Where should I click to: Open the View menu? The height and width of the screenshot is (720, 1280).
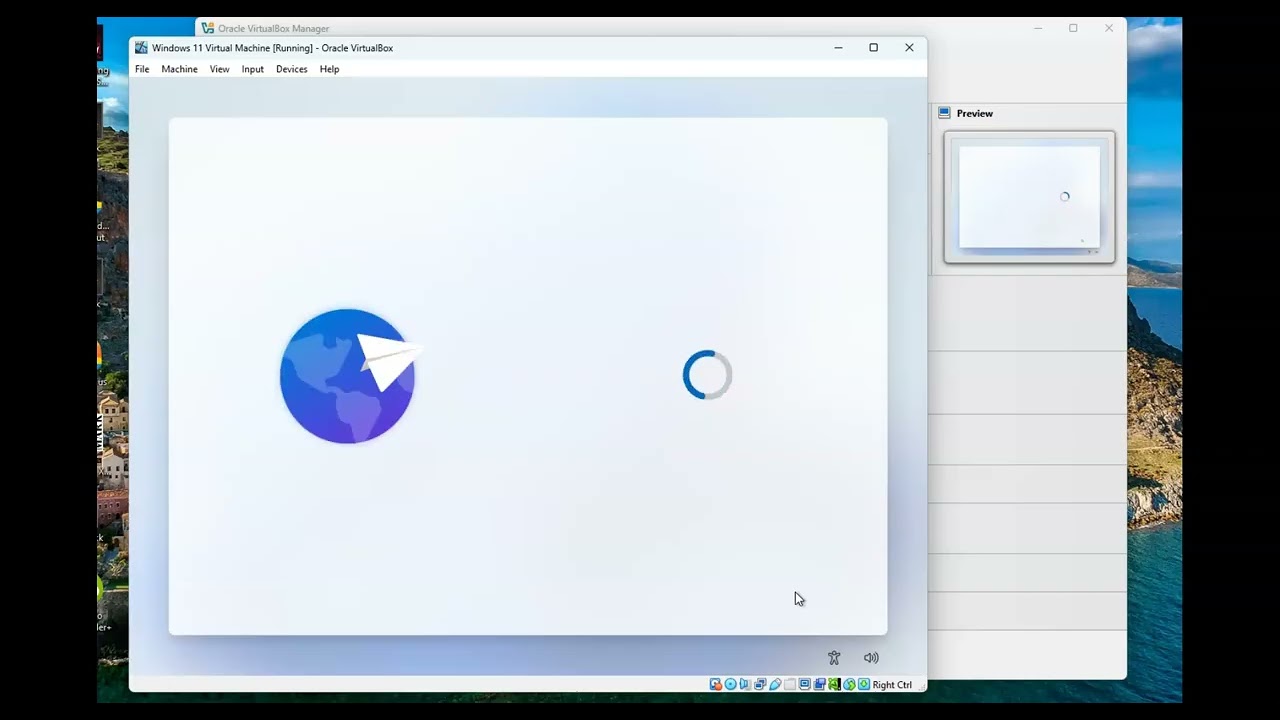point(219,69)
